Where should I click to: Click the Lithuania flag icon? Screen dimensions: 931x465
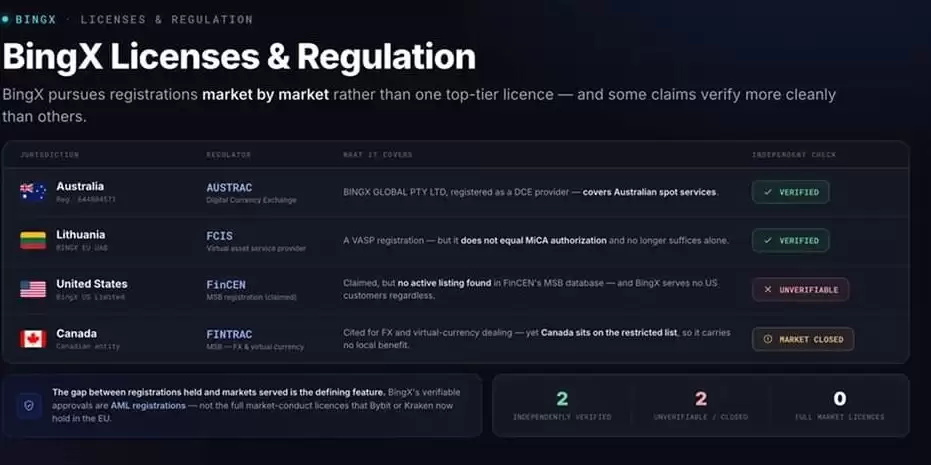pyautogui.click(x=33, y=241)
